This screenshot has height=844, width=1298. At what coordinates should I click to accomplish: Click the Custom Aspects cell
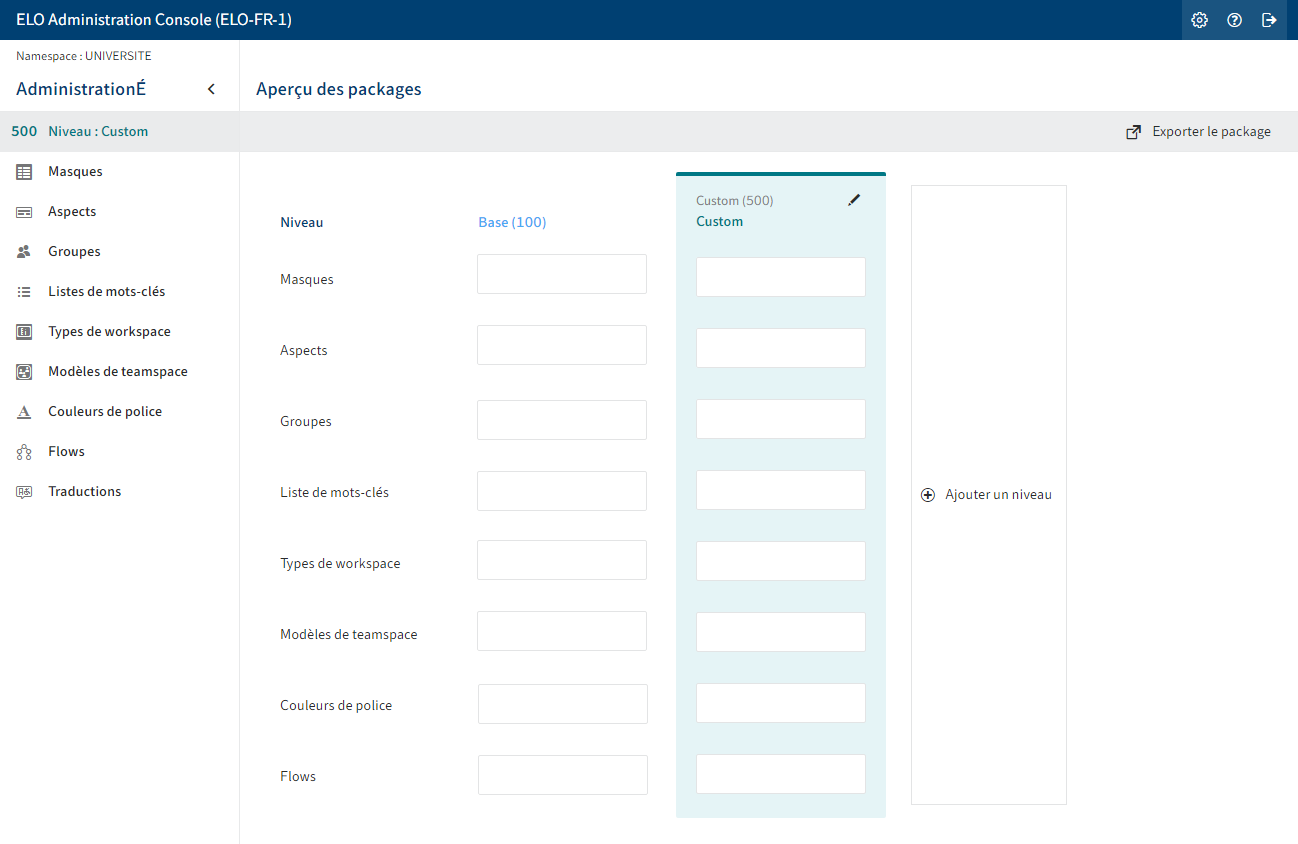click(x=781, y=348)
